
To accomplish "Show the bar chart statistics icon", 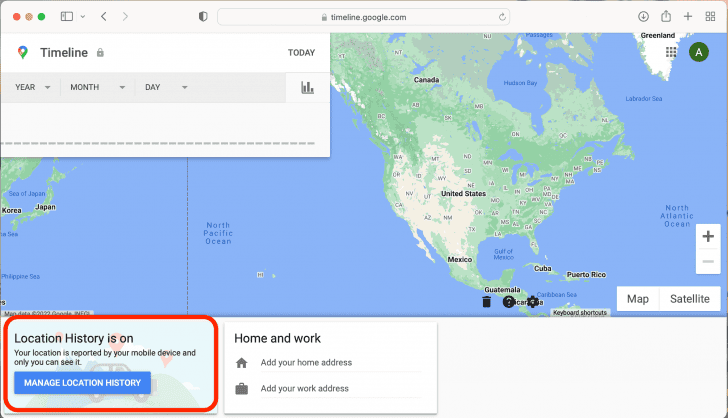I will [x=307, y=87].
